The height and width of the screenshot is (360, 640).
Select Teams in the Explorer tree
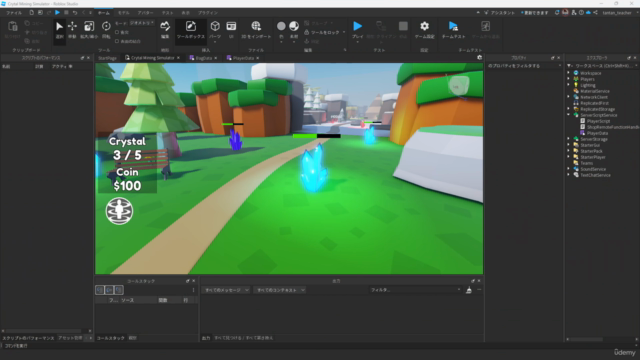pos(587,163)
